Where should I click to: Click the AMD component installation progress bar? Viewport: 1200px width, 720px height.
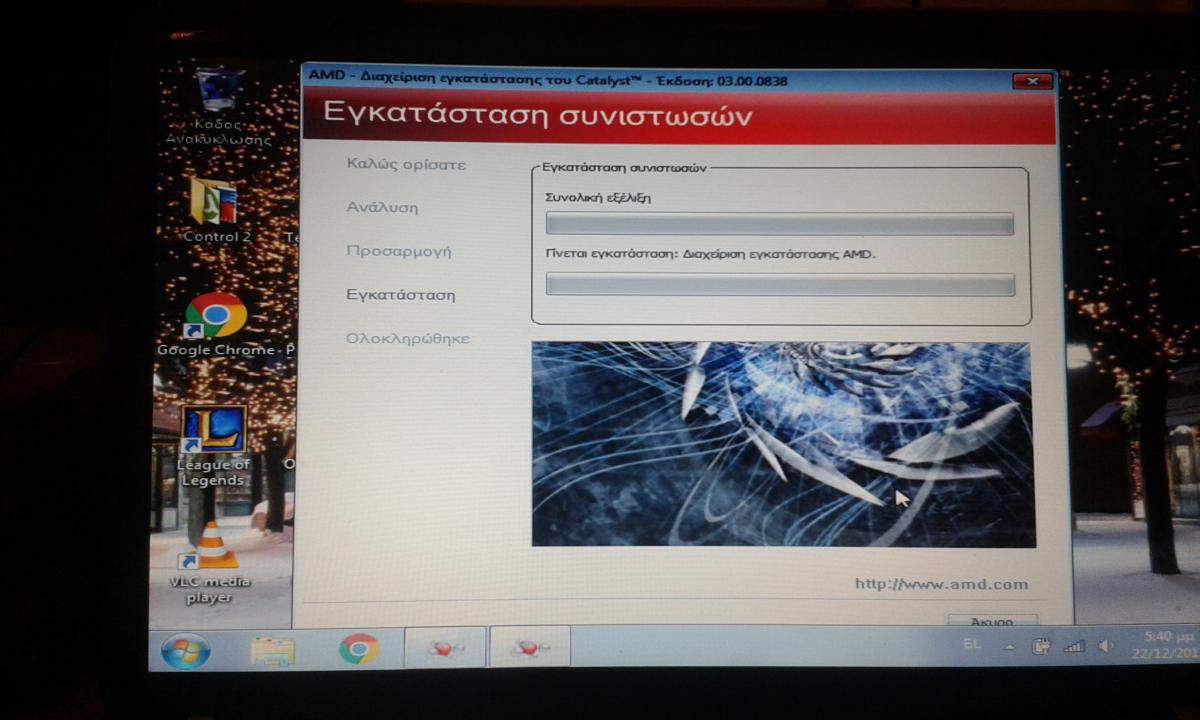pyautogui.click(x=780, y=285)
